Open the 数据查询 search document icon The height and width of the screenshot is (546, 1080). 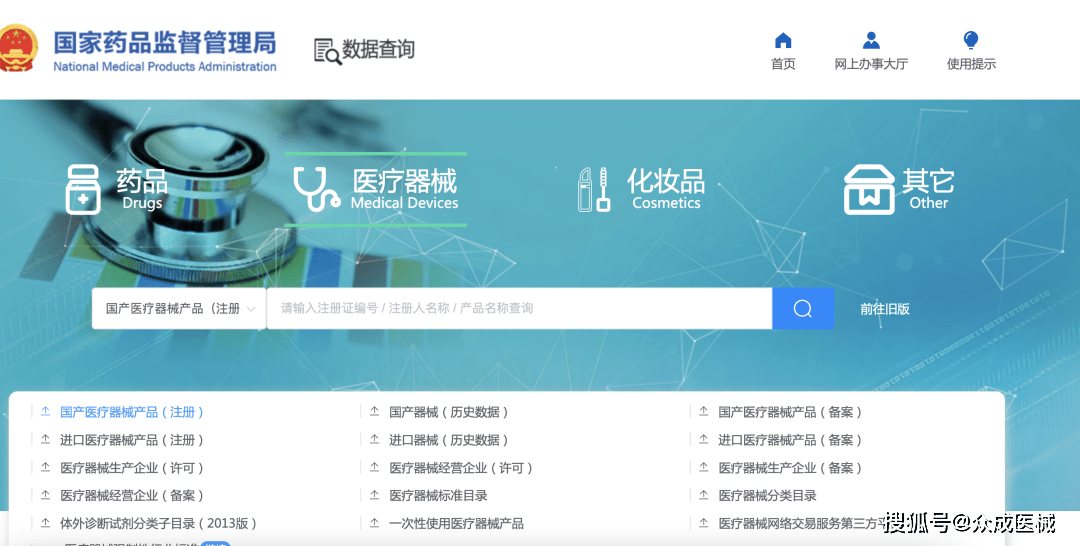coord(328,51)
